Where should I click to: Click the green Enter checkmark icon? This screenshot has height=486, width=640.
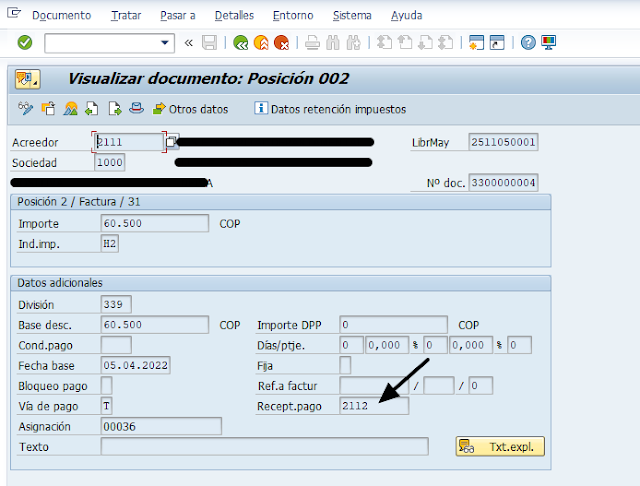point(25,42)
